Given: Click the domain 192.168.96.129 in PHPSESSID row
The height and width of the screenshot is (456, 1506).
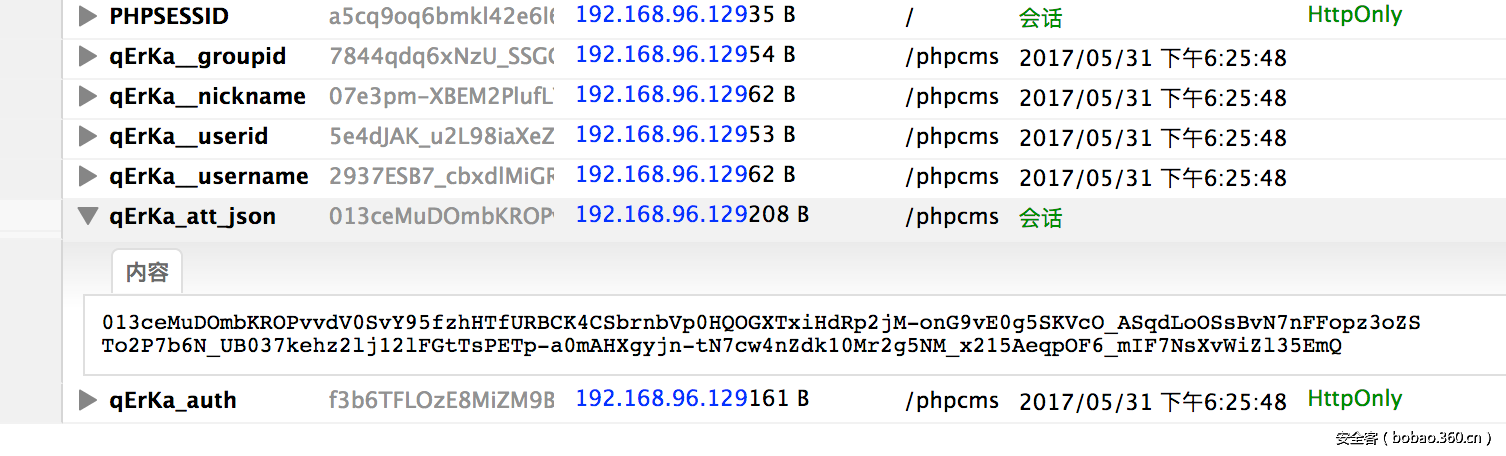Looking at the screenshot, I should point(661,16).
